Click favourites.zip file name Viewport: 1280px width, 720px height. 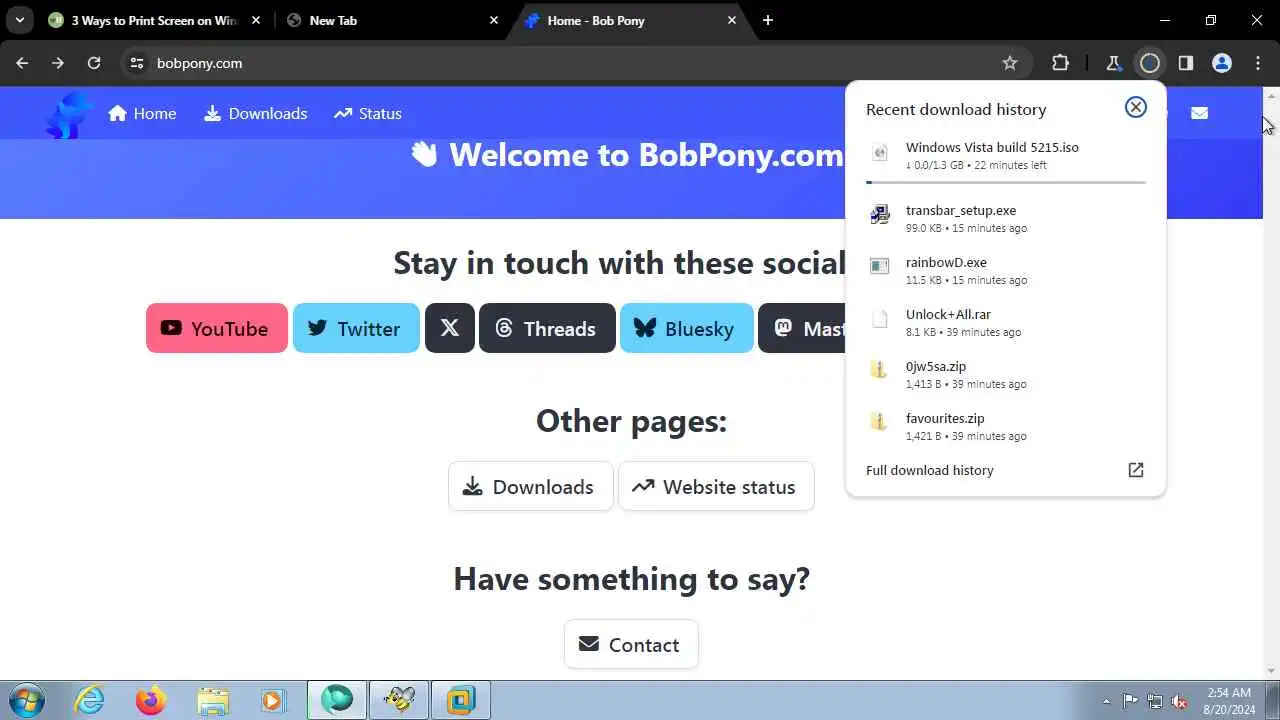945,418
